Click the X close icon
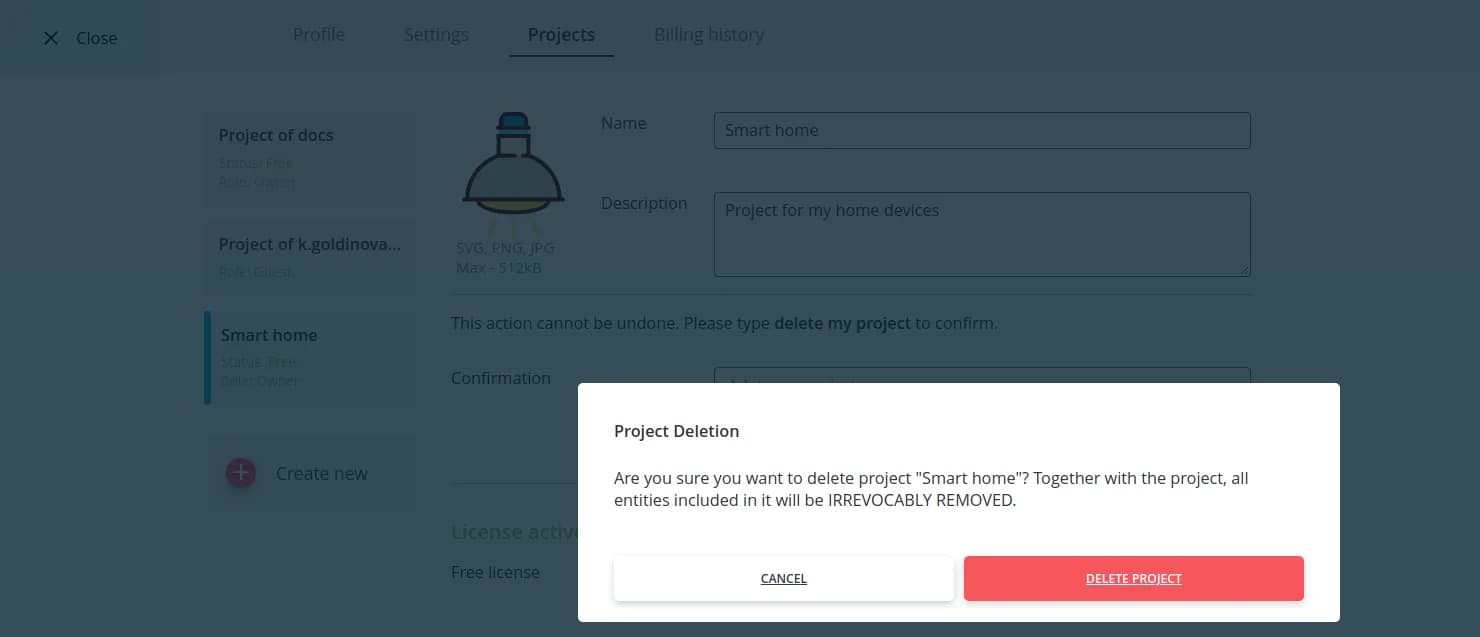The height and width of the screenshot is (637, 1480). [x=51, y=38]
